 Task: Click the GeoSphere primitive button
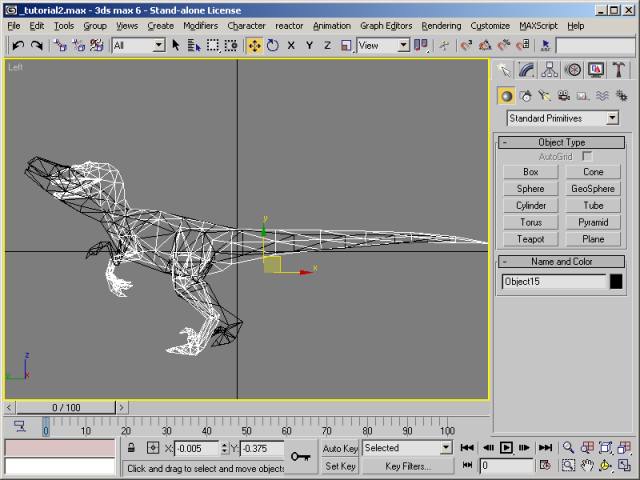593,188
